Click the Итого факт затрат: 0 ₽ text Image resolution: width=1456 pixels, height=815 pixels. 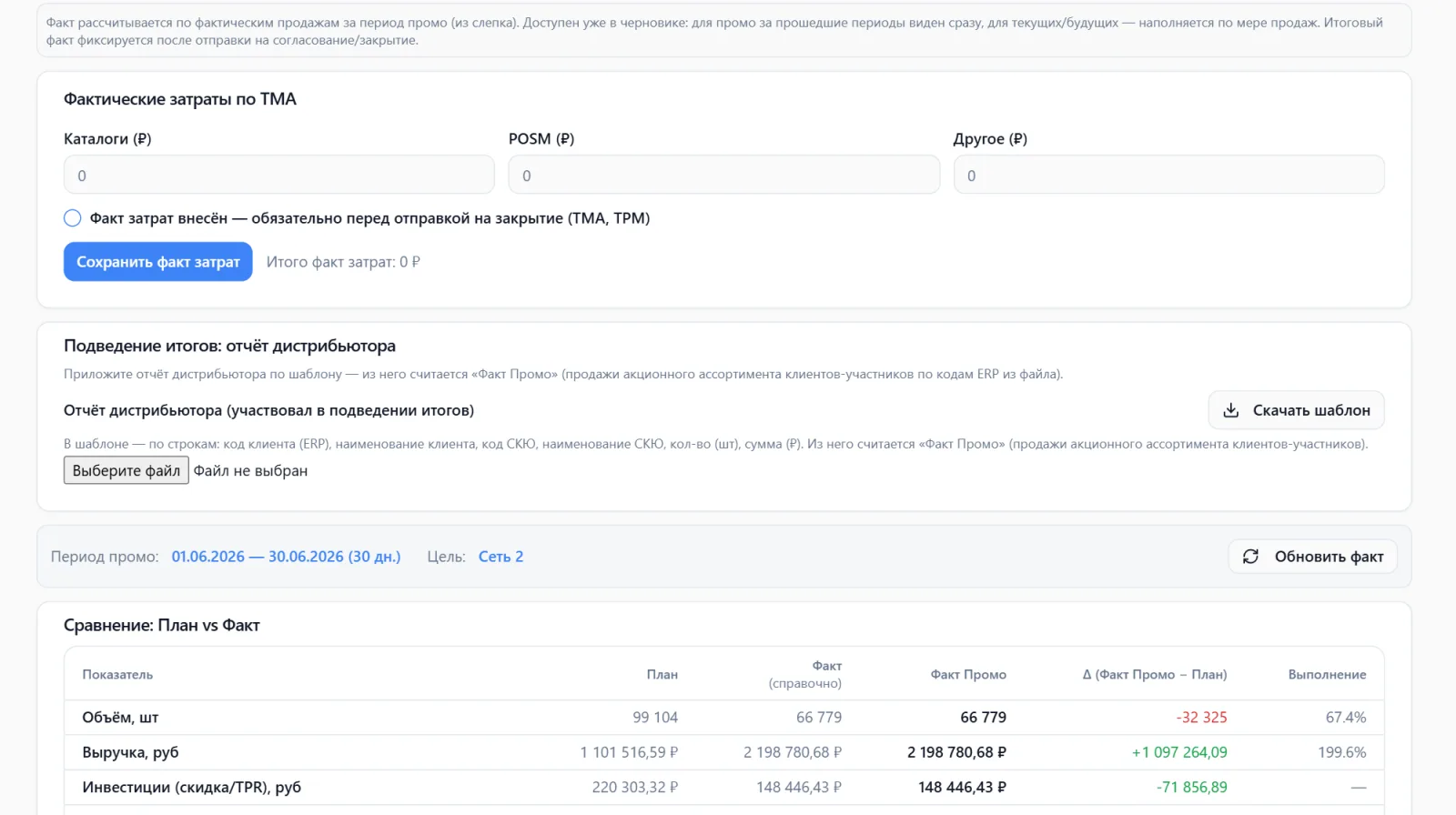343,262
